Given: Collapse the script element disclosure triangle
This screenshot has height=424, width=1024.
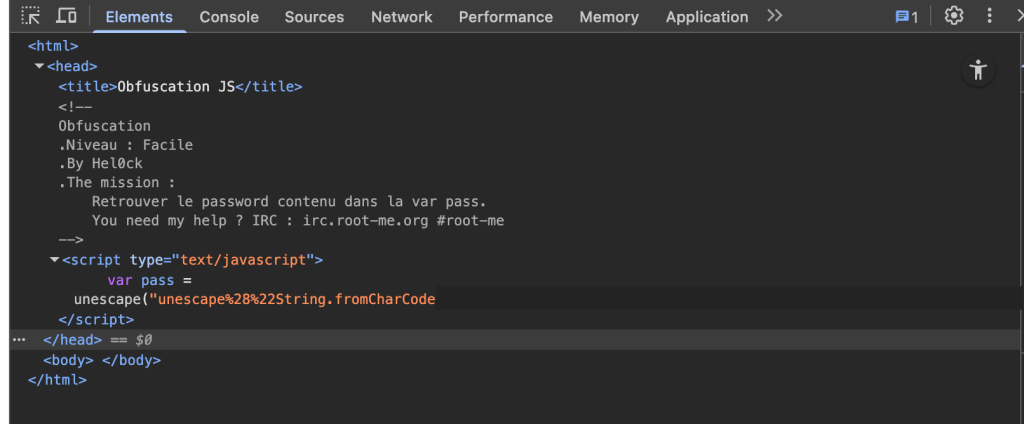Looking at the screenshot, I should click(54, 260).
